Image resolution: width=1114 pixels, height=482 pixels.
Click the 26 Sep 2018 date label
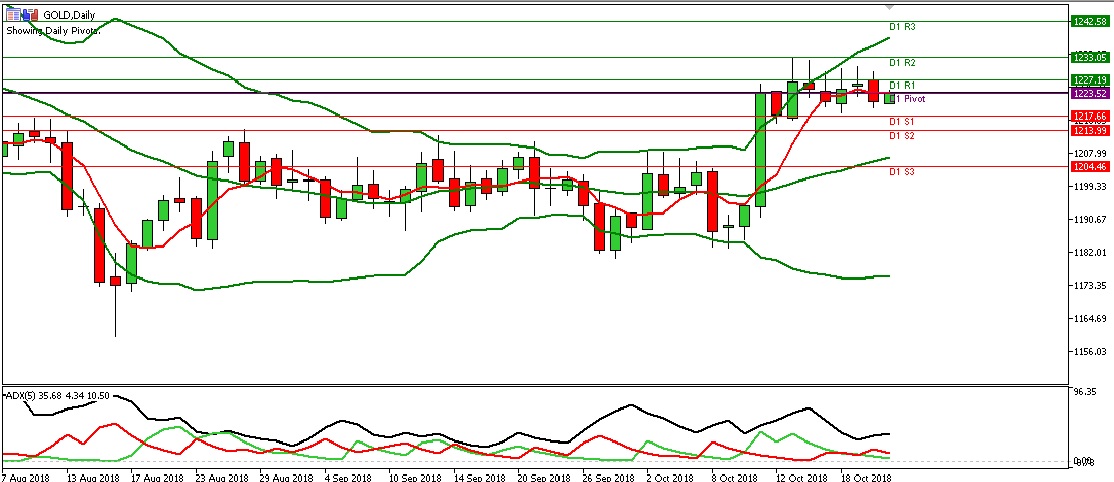coord(611,478)
